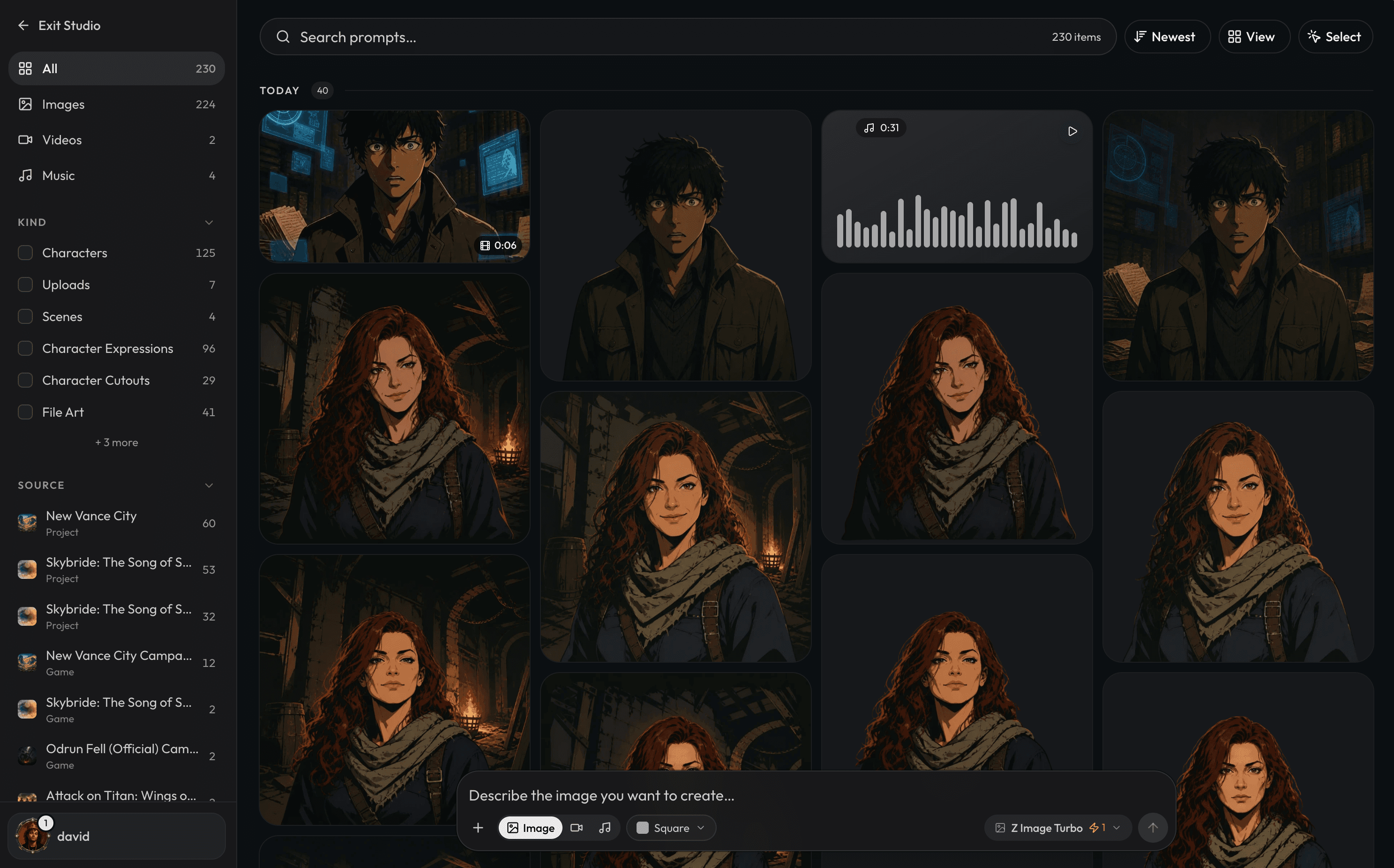This screenshot has width=1394, height=868.
Task: Click the New Vance City Campaign game icon
Action: tap(27, 662)
